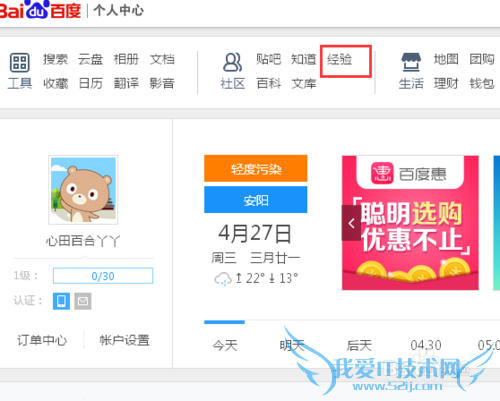This screenshot has height=401, width=500.
Task: Click the 轻度污染 air quality badge
Action: [x=256, y=168]
